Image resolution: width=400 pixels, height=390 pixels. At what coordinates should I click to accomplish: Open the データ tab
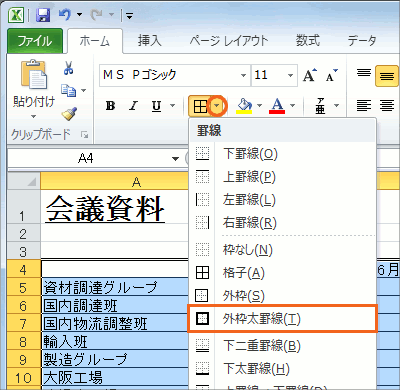[362, 41]
